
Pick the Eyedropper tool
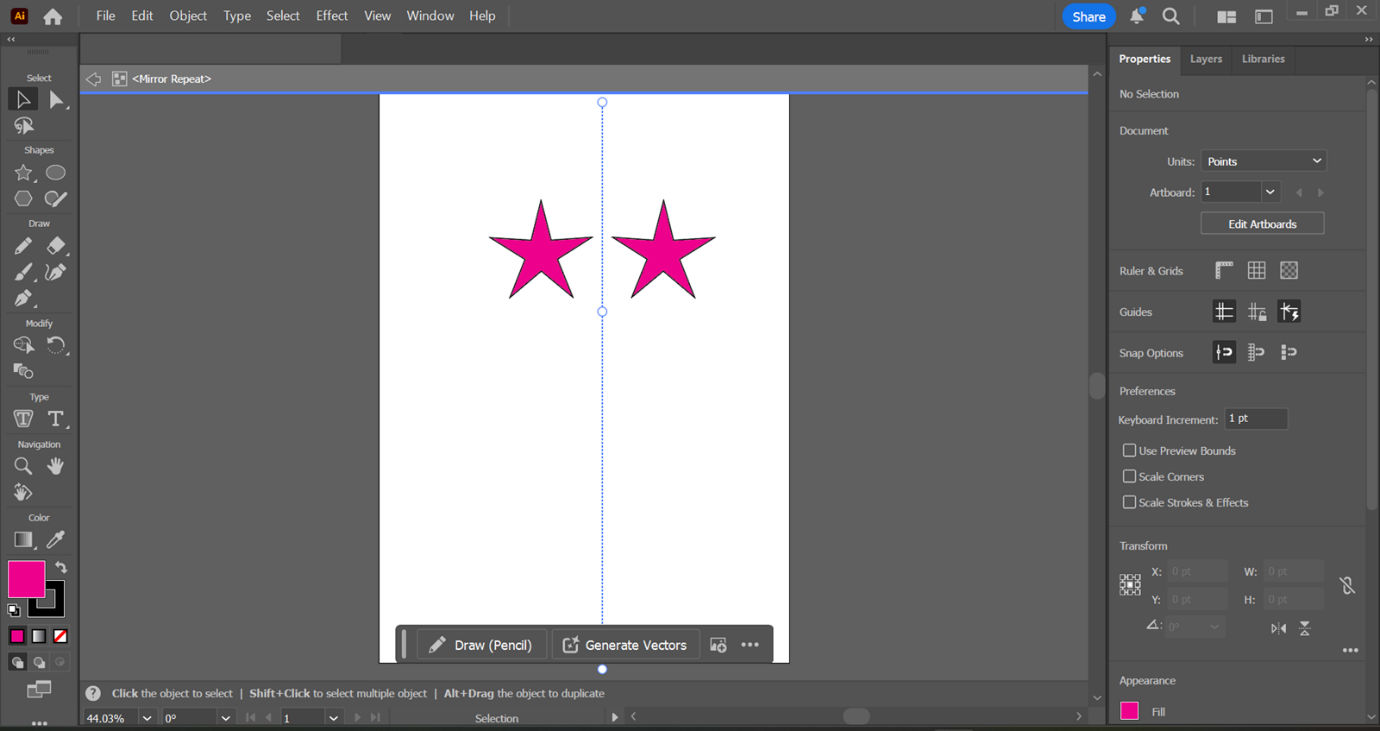click(56, 539)
